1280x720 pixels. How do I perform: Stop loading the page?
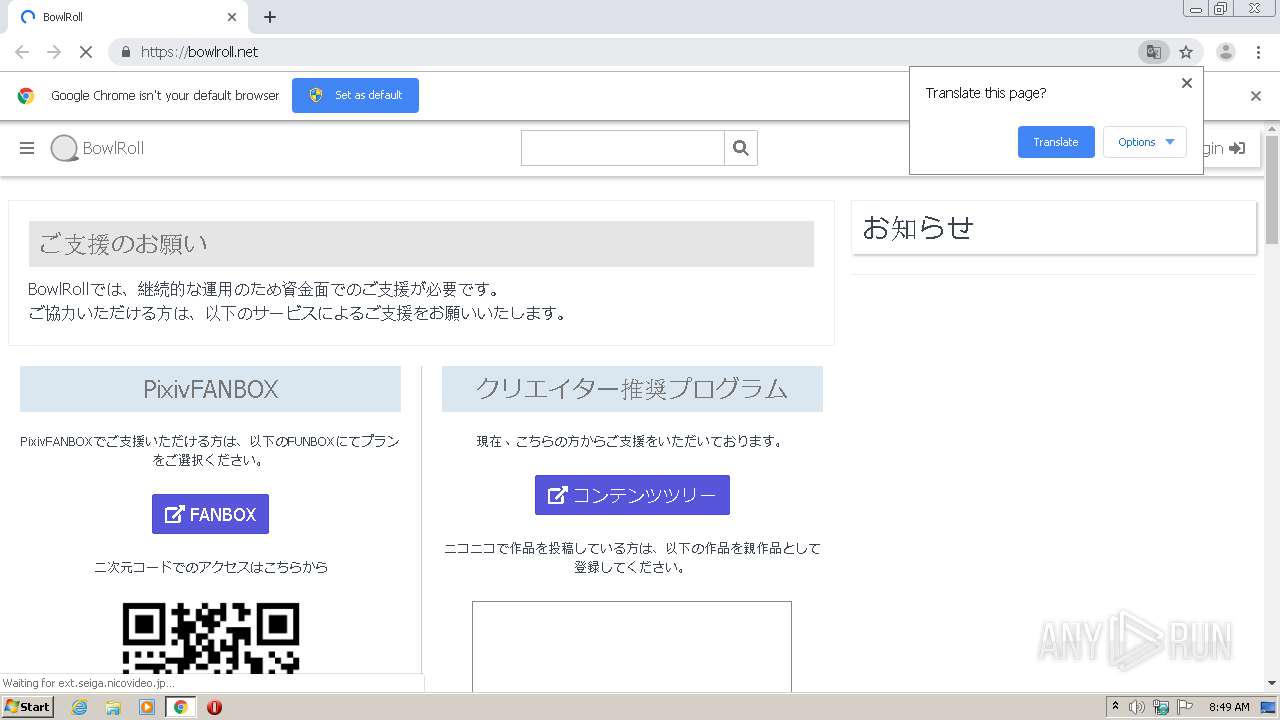(85, 52)
